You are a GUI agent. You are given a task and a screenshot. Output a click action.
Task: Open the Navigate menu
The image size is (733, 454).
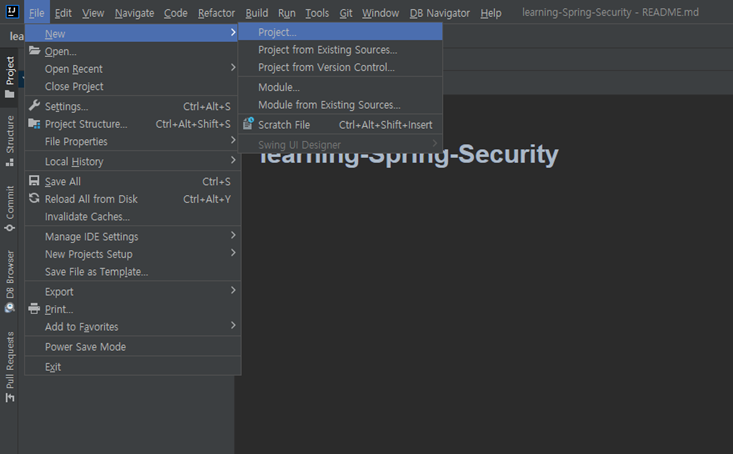tap(134, 13)
